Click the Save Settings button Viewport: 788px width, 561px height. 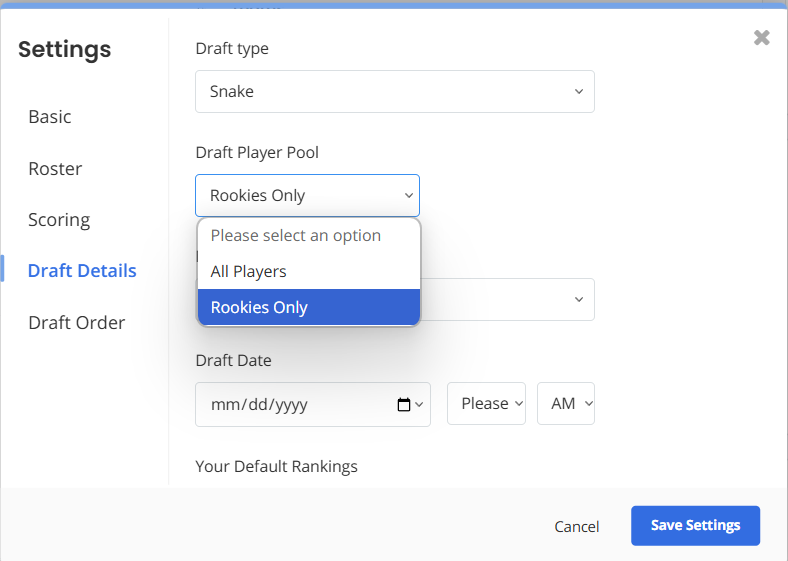point(696,525)
